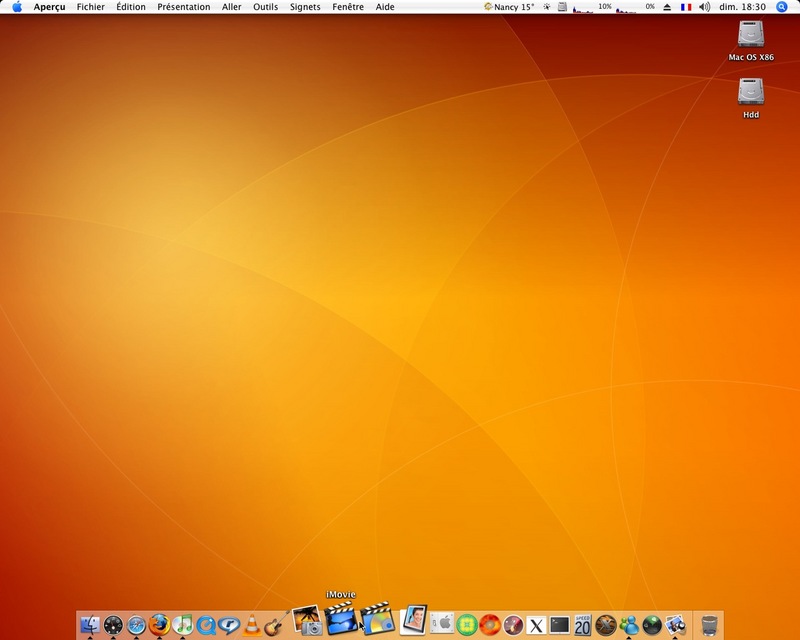Open iDVD icon in dock
The width and height of the screenshot is (800, 640).
(377, 619)
